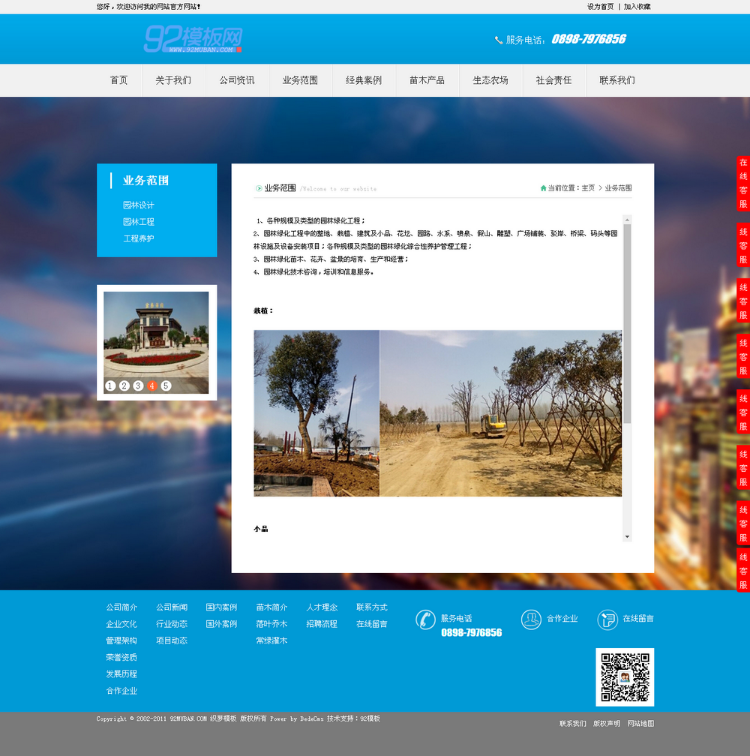Click the content scrollbar down arrow
The width and height of the screenshot is (750, 756).
627,537
